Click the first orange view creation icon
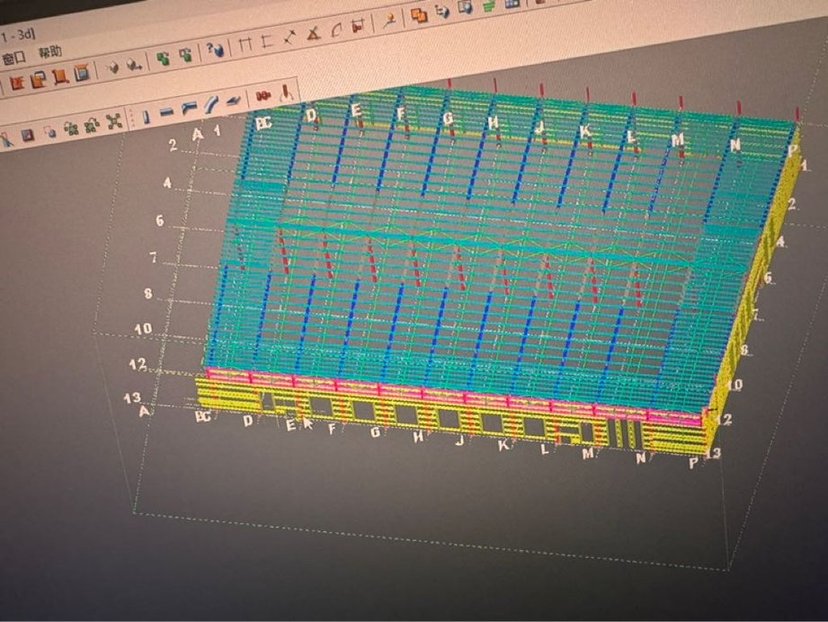The height and width of the screenshot is (622, 828). (17, 83)
